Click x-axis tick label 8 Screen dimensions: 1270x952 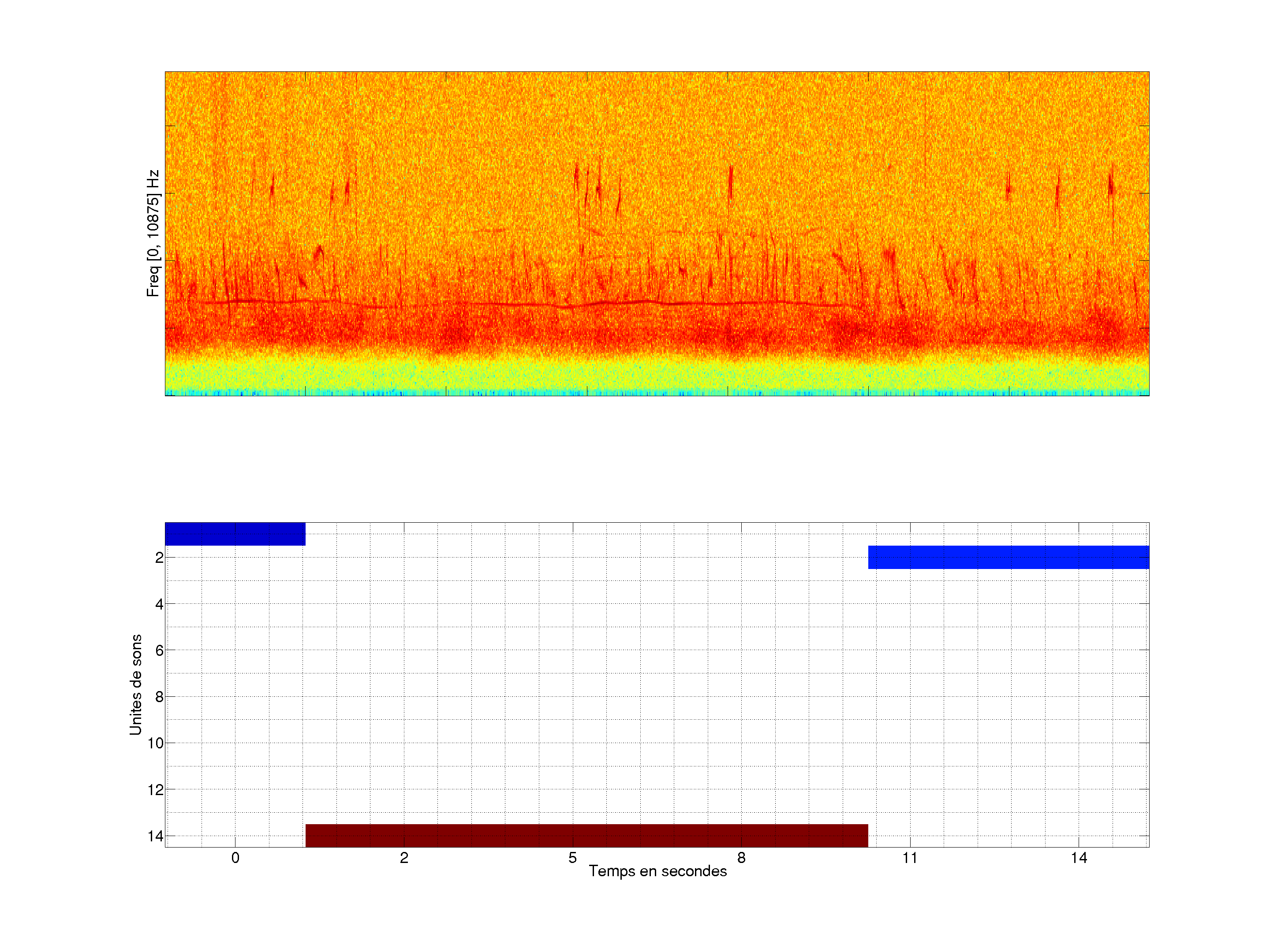click(741, 858)
